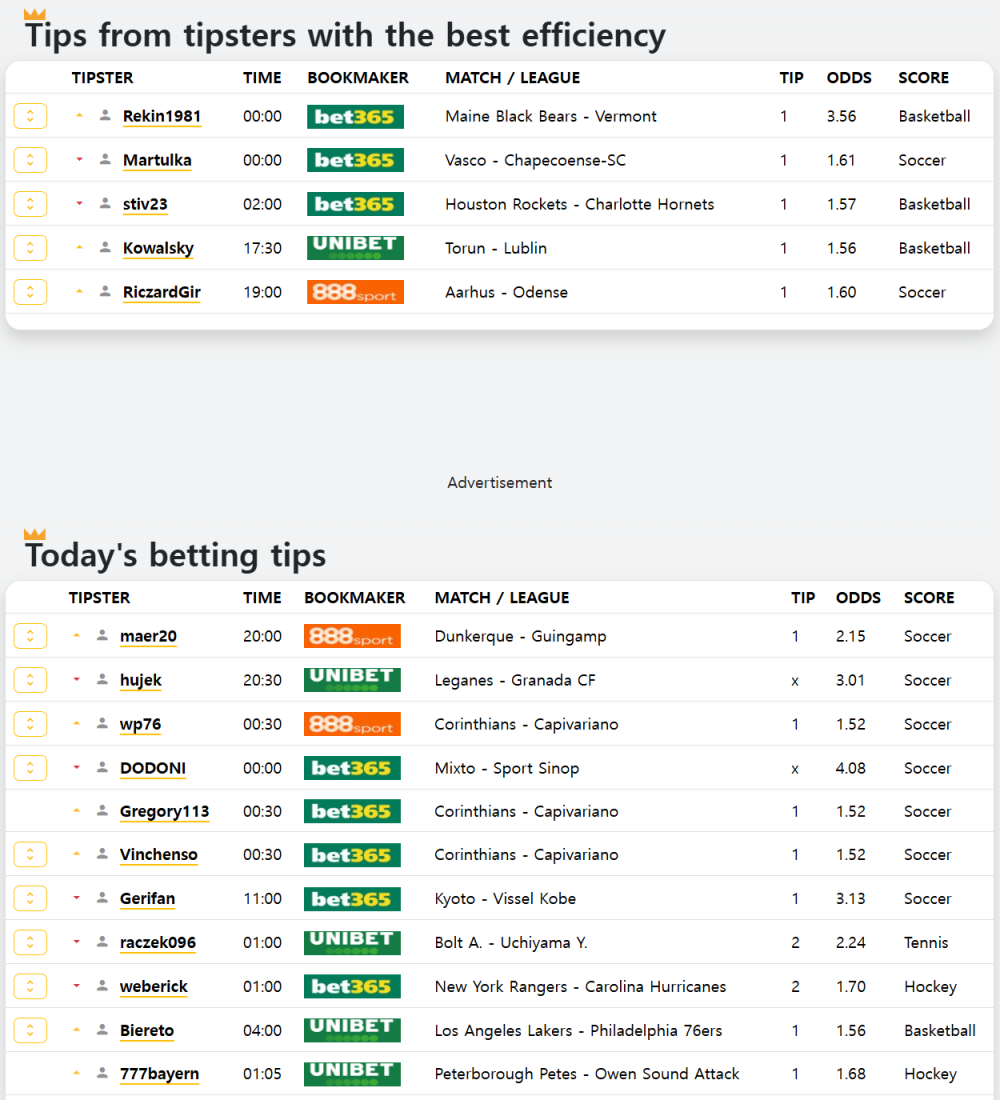Viewport: 1000px width, 1100px height.
Task: Expand the Kowalsky tip row
Action: point(30,248)
